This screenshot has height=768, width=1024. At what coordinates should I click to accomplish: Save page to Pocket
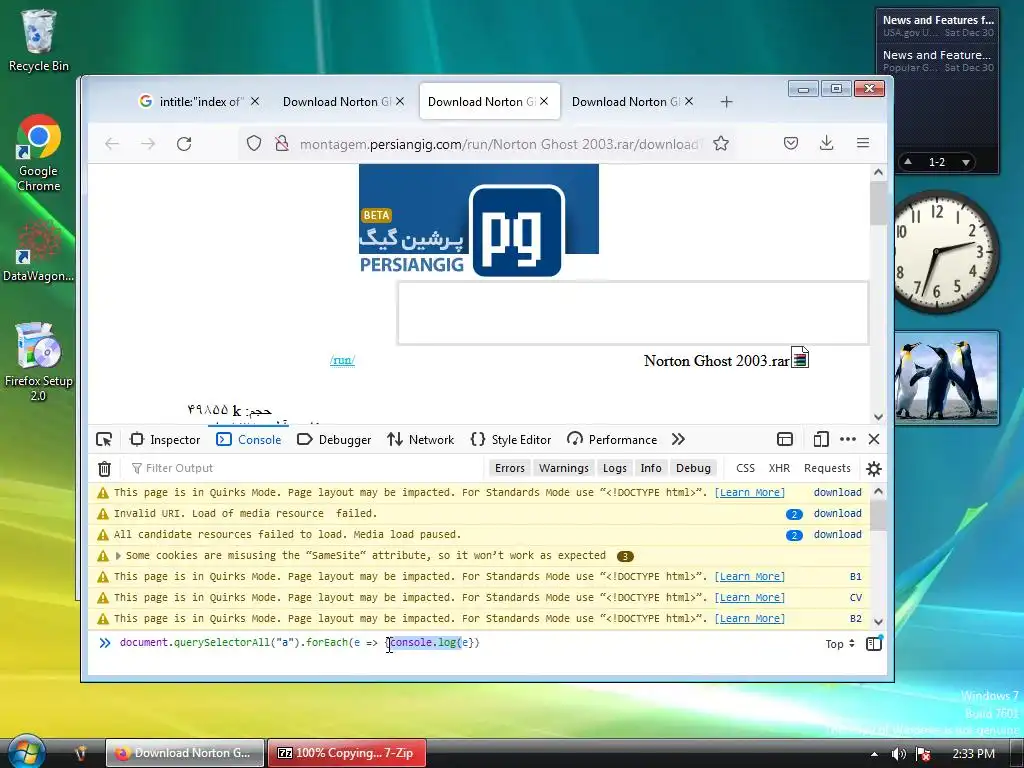pos(791,143)
